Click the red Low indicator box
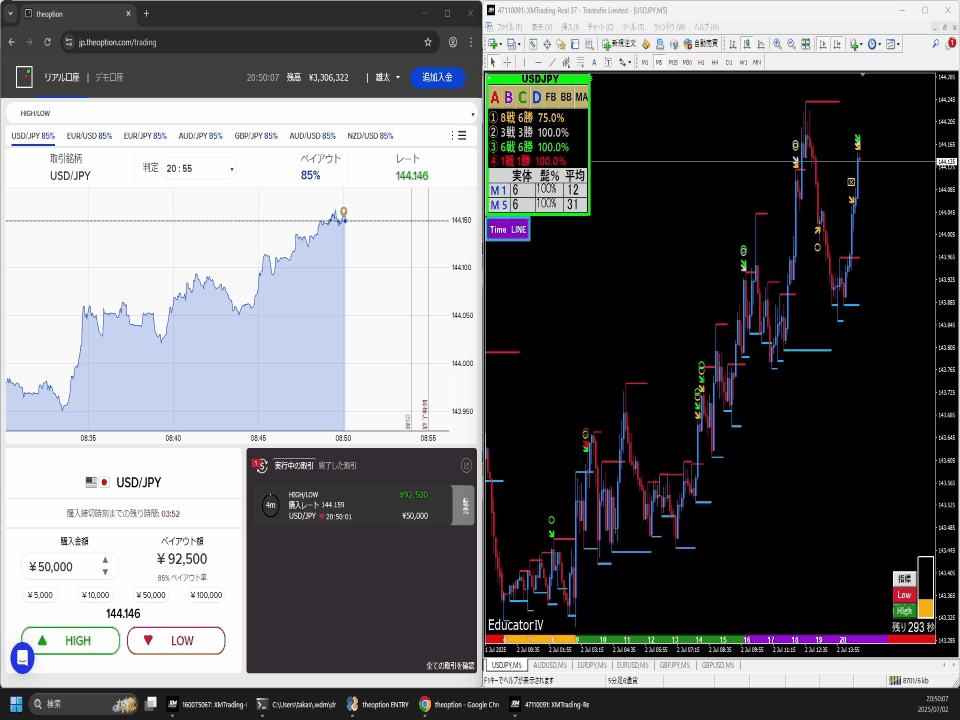Viewport: 960px width, 720px height. (x=904, y=594)
